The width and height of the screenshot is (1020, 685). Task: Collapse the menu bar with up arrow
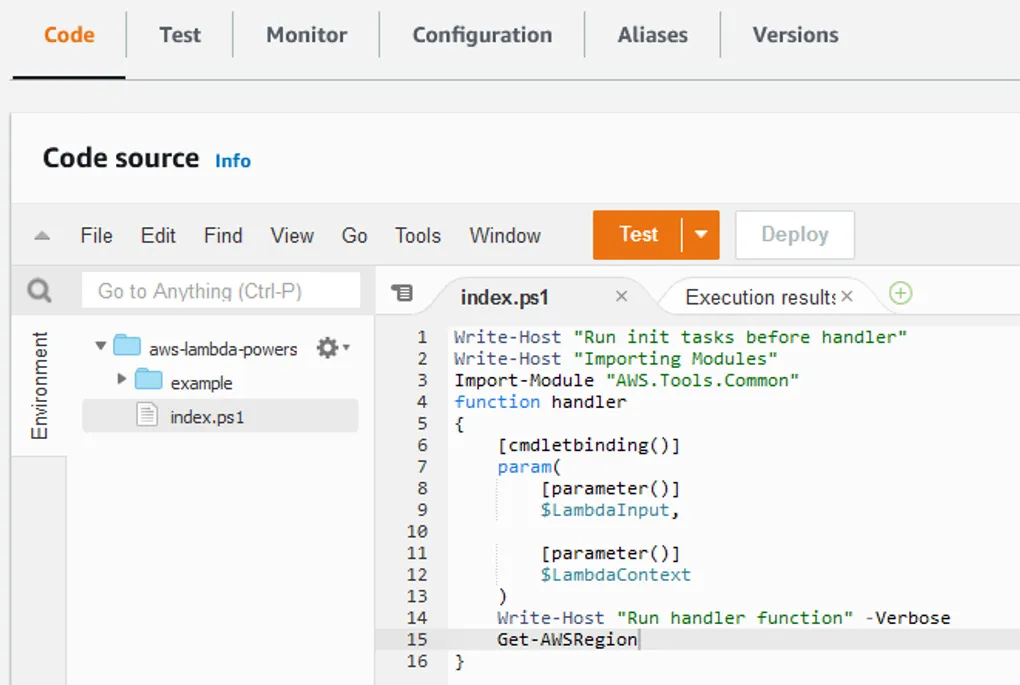pos(42,236)
